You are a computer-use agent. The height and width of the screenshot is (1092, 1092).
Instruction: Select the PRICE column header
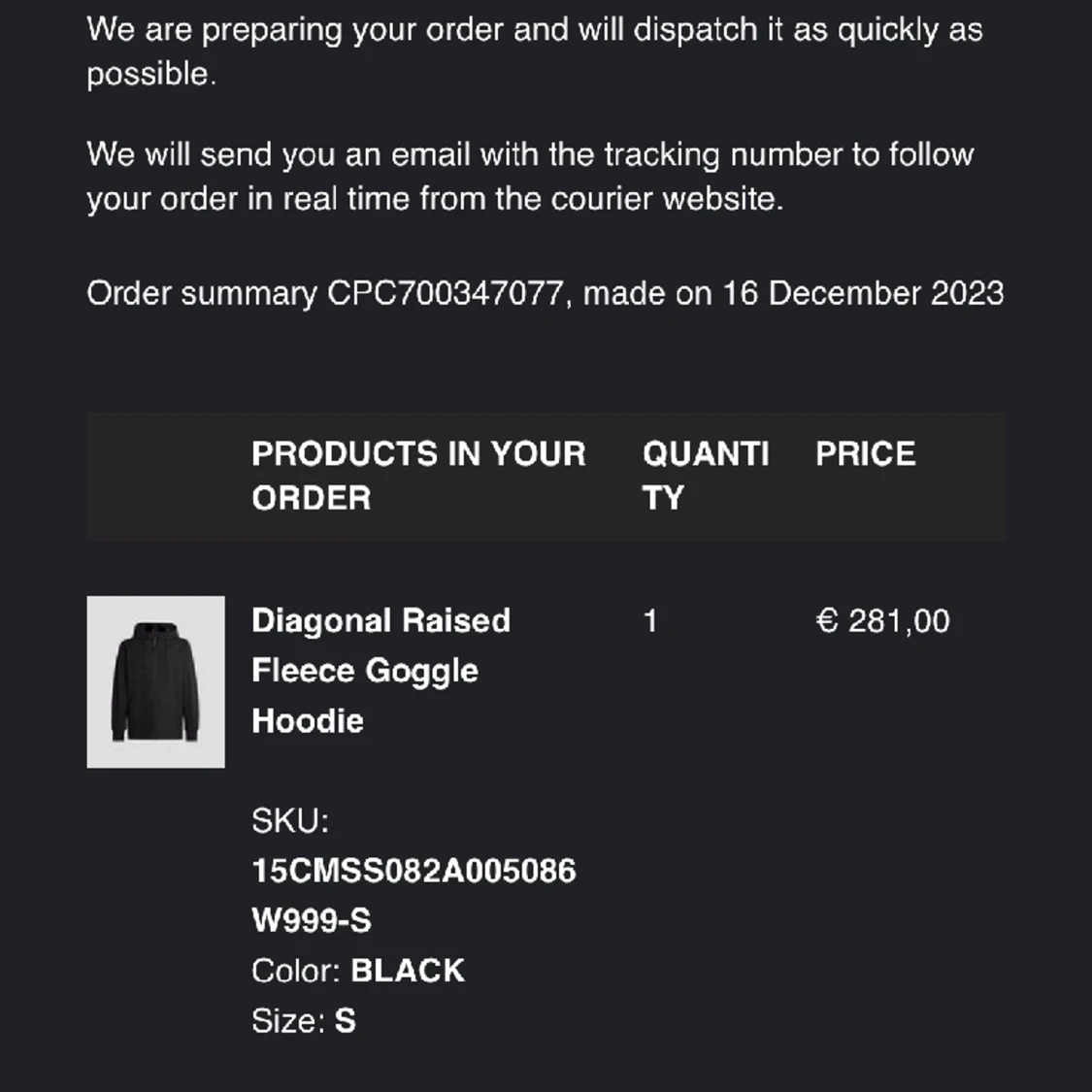pos(866,454)
